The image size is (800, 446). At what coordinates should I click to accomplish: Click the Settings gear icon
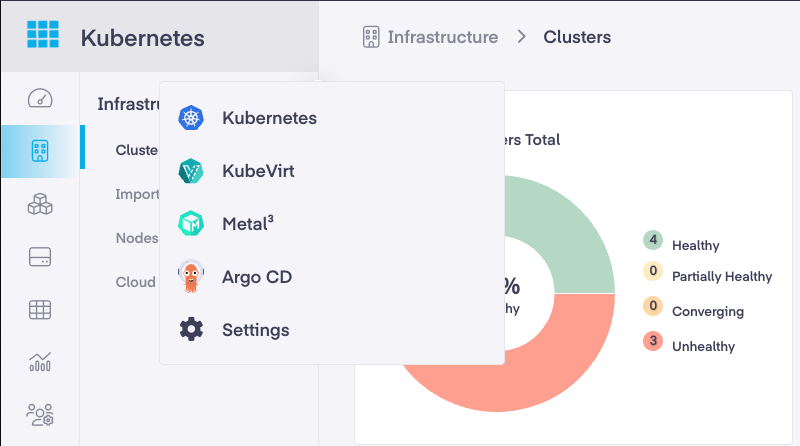191,330
